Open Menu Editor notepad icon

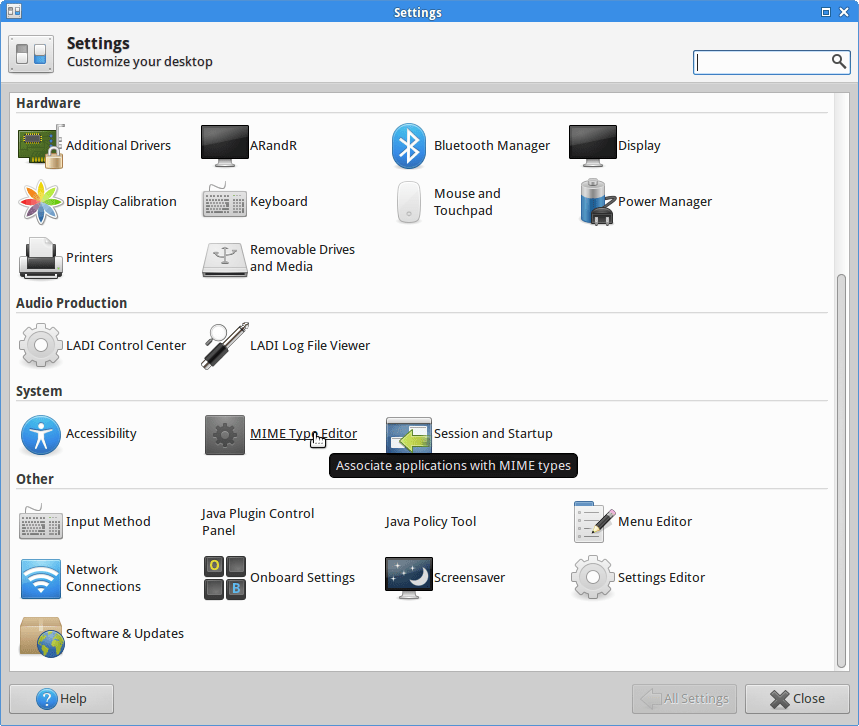(594, 522)
